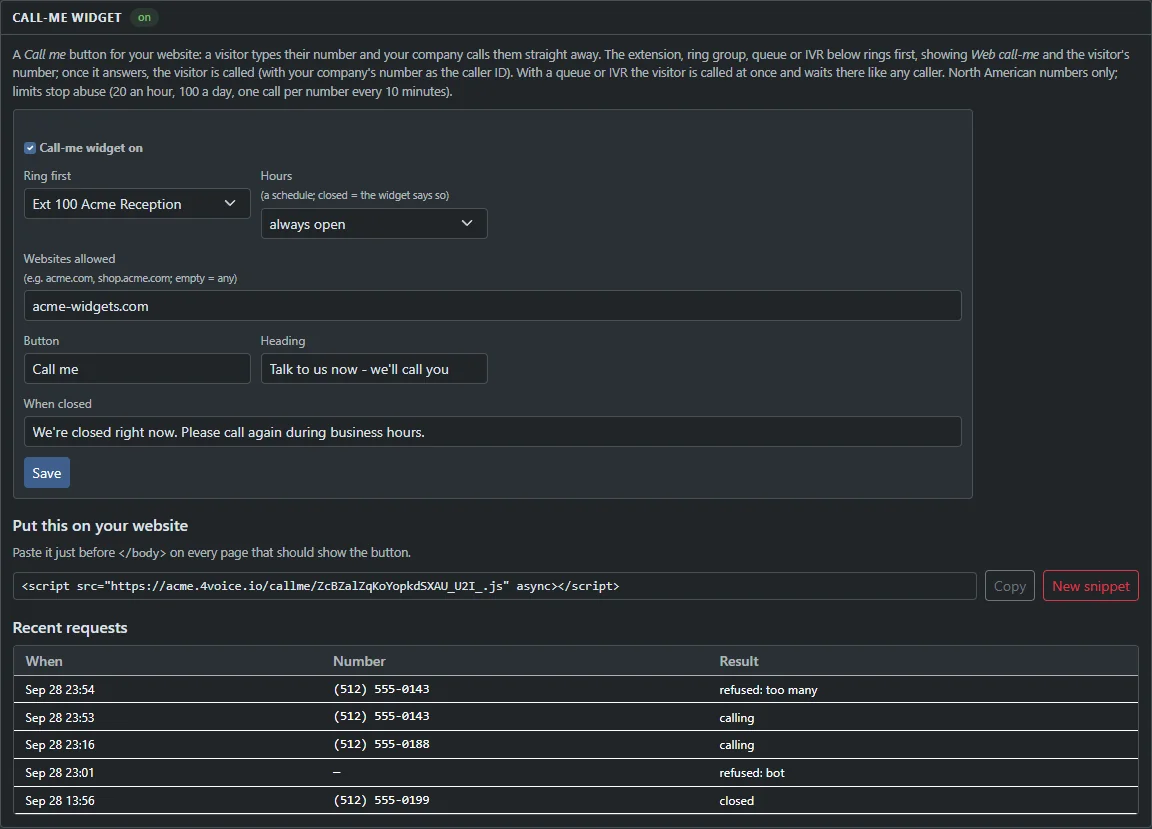The image size is (1152, 829).
Task: Select the 'Number' column header
Action: [359, 661]
